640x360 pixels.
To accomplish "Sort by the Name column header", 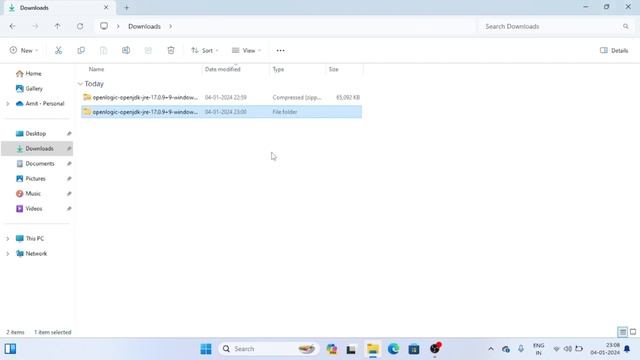I will tap(96, 69).
